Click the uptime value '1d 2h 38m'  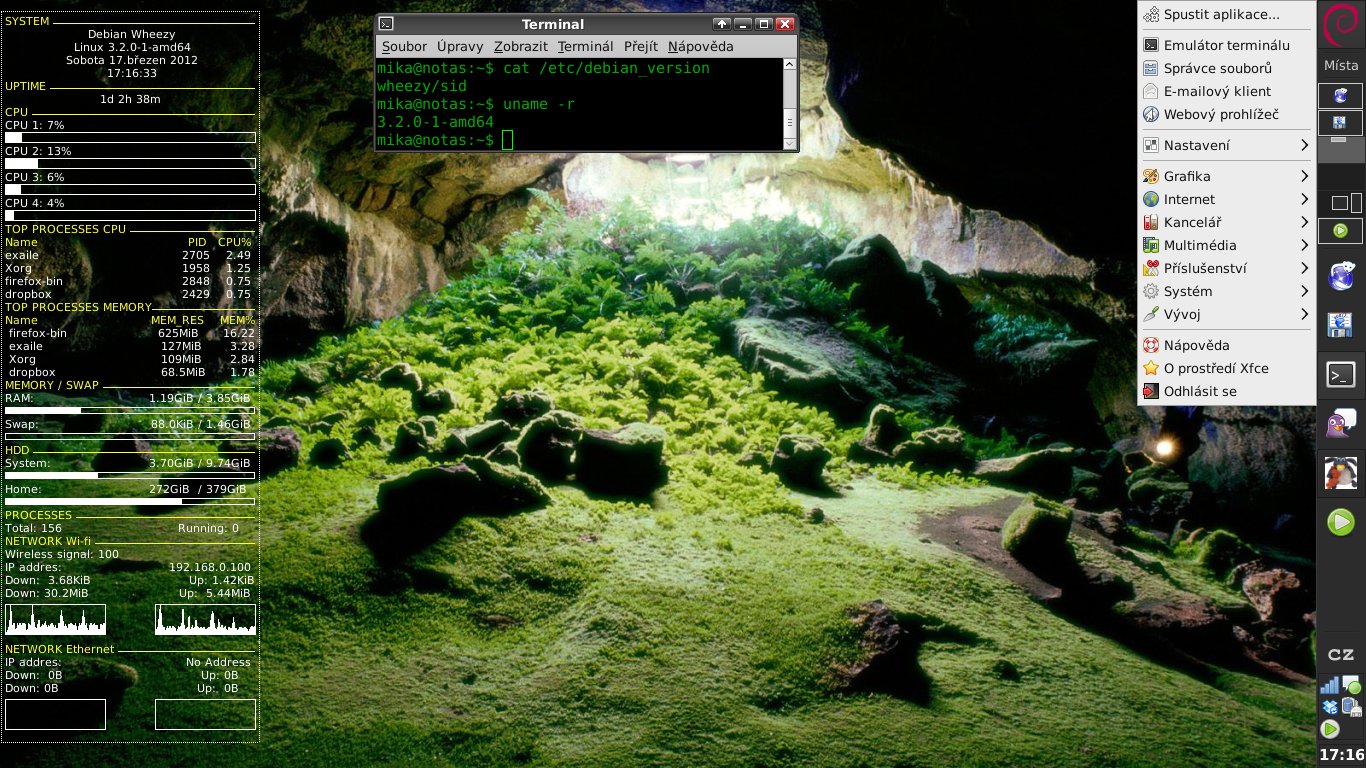[130, 99]
